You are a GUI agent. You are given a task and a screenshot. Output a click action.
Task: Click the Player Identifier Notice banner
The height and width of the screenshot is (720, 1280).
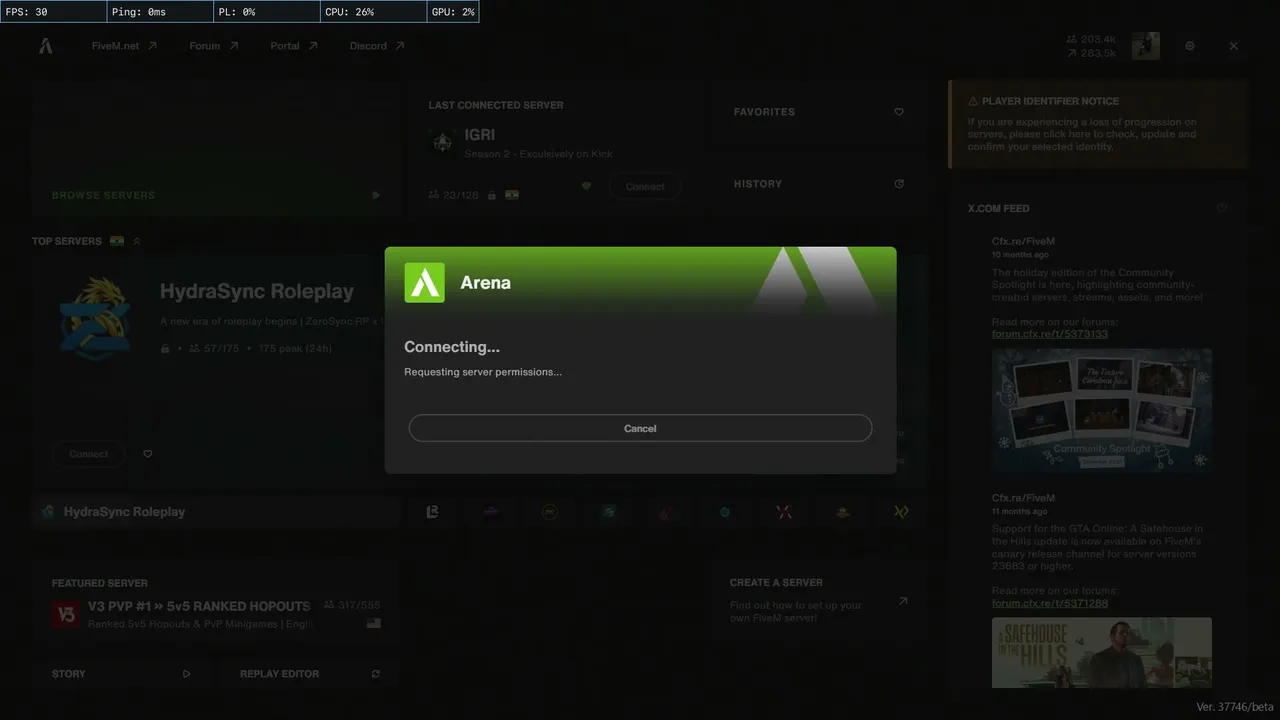[1098, 124]
